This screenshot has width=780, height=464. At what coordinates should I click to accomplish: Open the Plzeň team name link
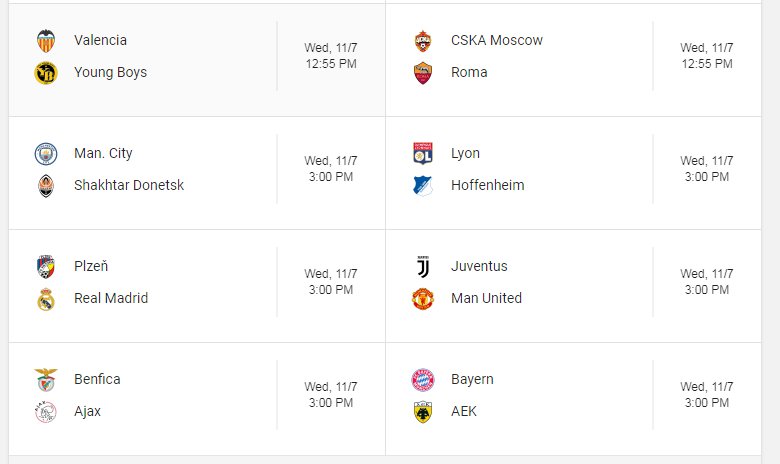[x=91, y=266]
